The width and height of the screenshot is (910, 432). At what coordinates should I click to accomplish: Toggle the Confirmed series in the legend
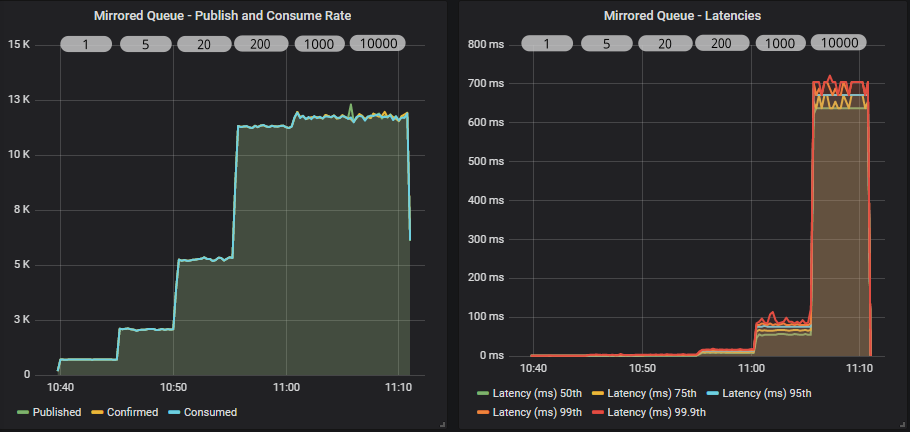point(131,412)
